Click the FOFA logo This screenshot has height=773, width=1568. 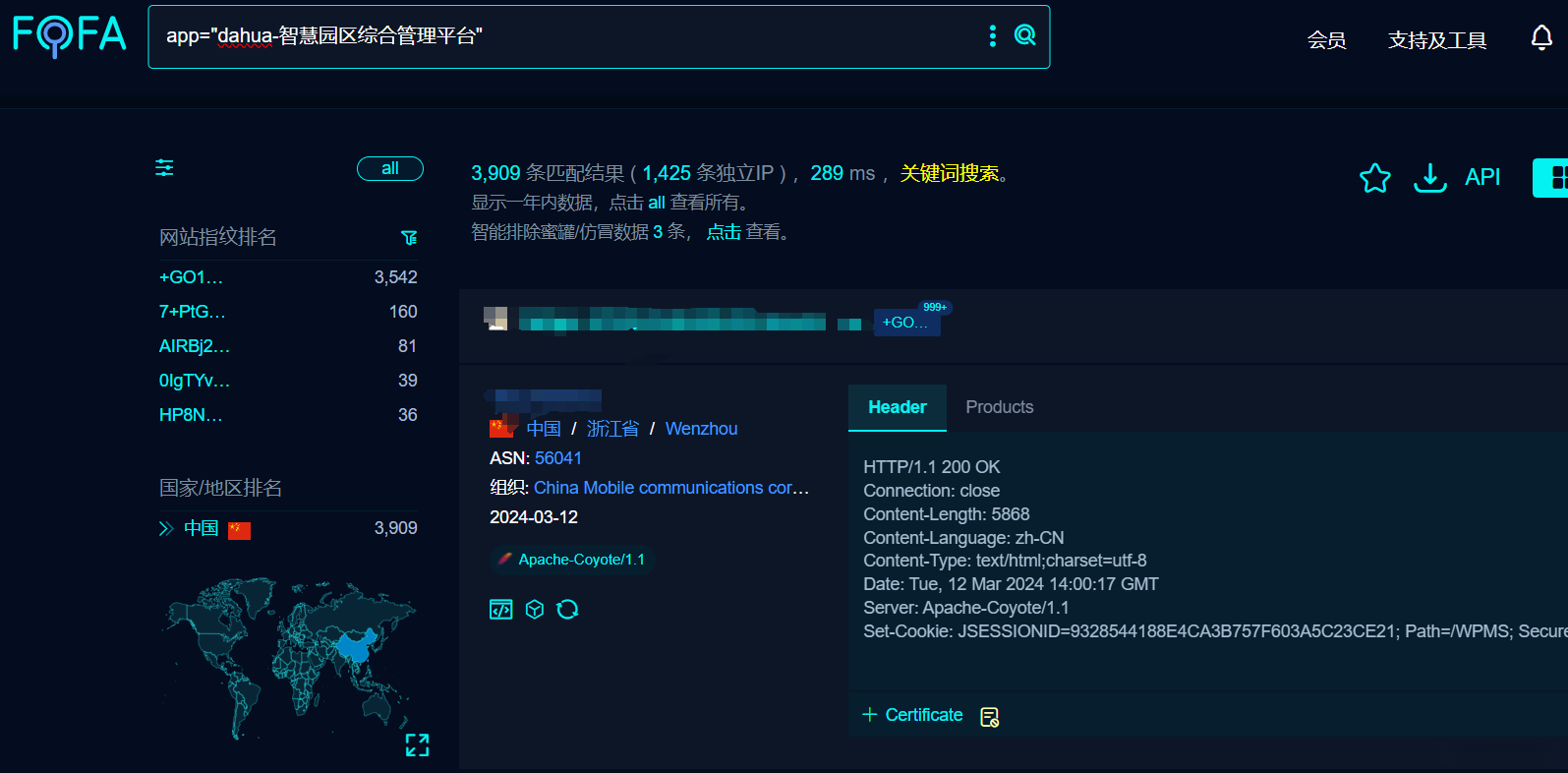[x=69, y=35]
